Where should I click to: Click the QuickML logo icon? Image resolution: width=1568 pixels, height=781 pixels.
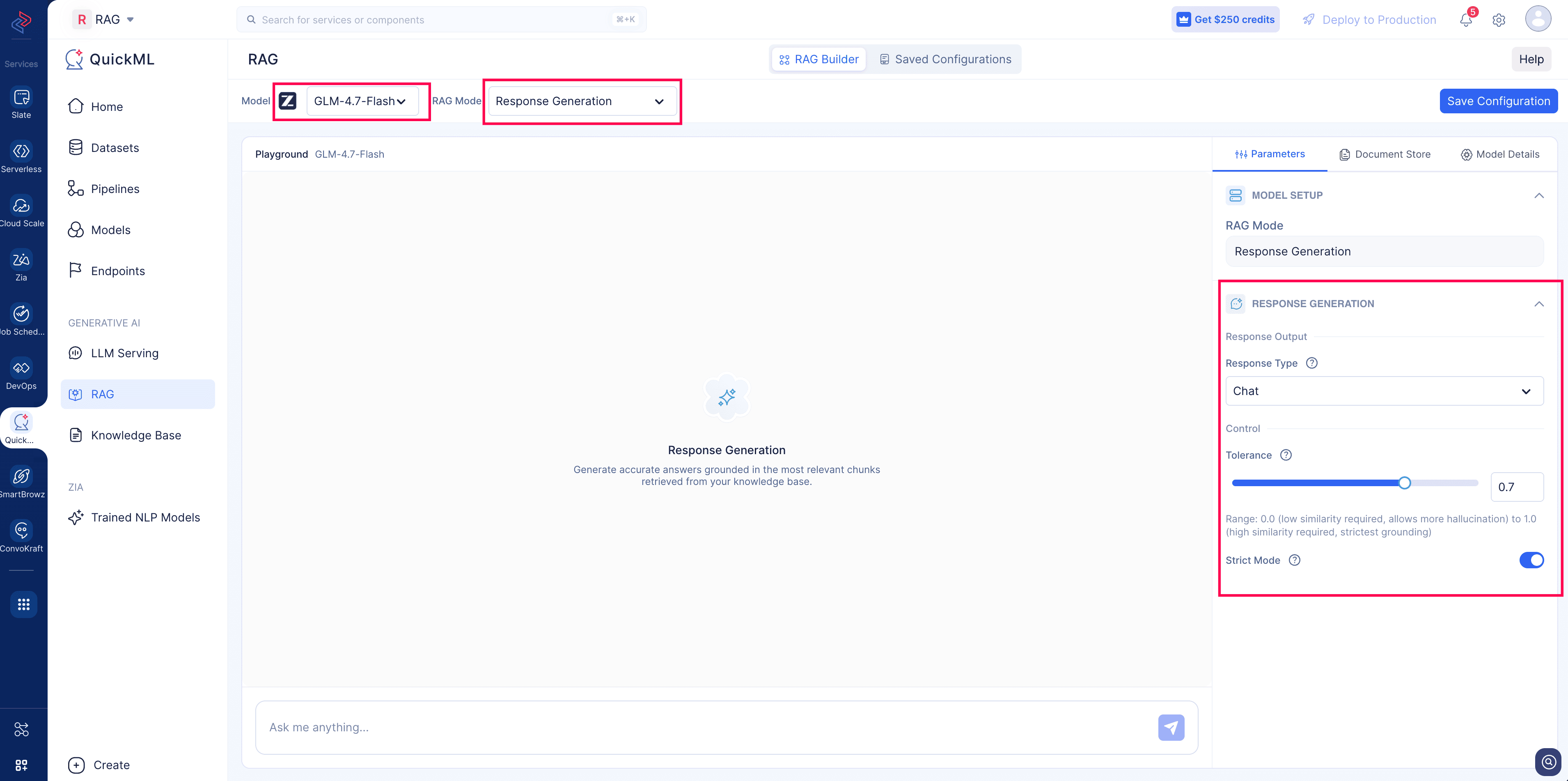75,59
